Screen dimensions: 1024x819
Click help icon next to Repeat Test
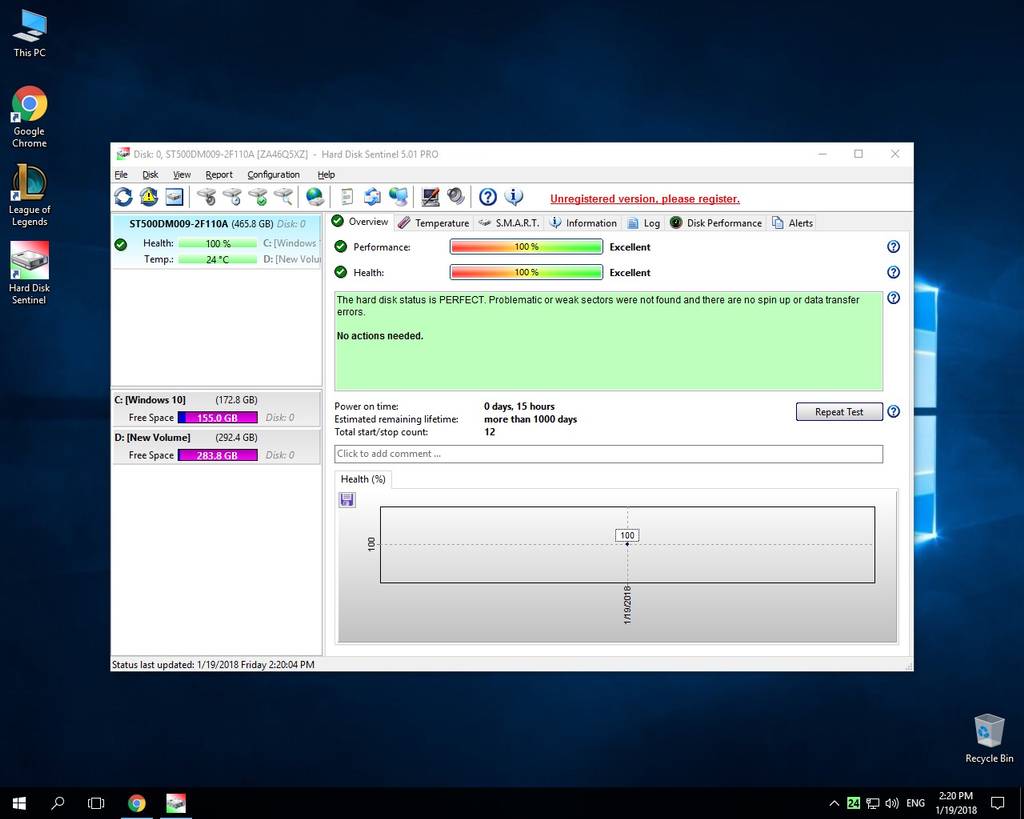coord(893,412)
